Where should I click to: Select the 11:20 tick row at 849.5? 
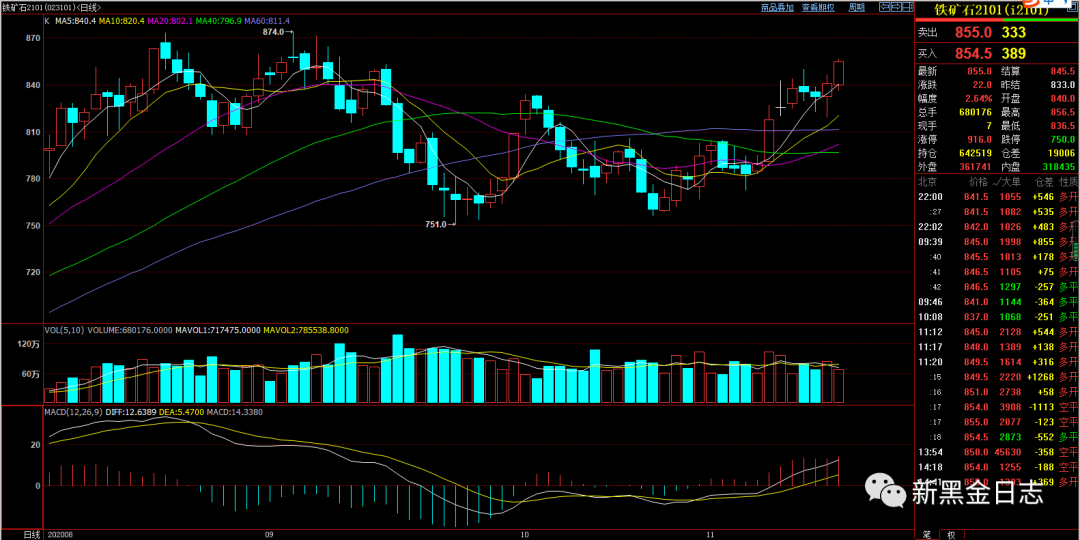997,362
